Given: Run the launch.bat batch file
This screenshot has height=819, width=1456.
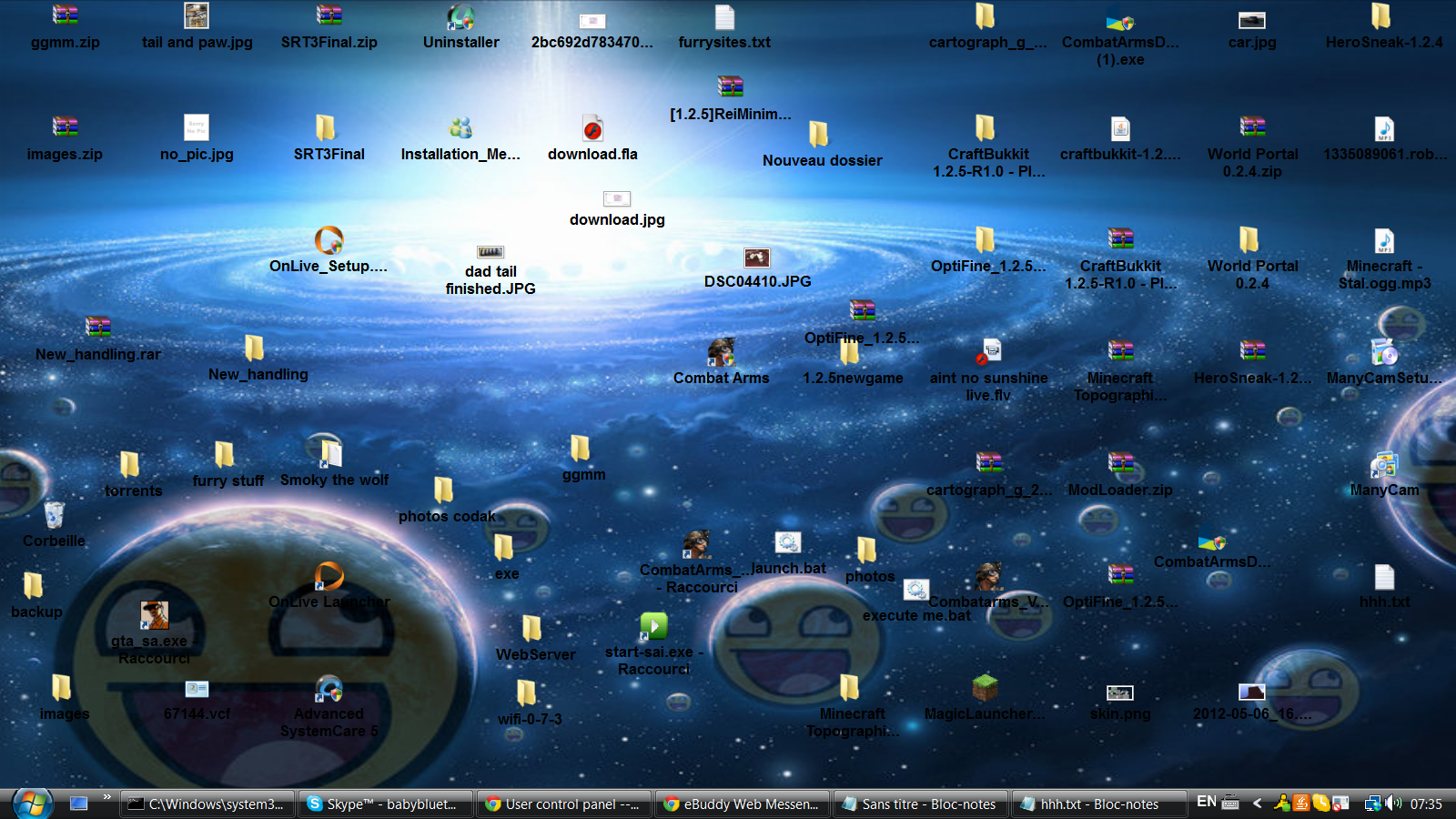Looking at the screenshot, I should (787, 542).
